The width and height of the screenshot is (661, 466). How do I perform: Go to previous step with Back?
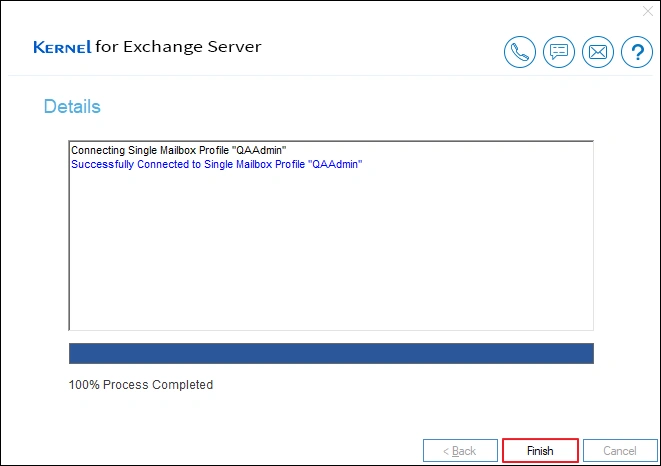point(460,451)
